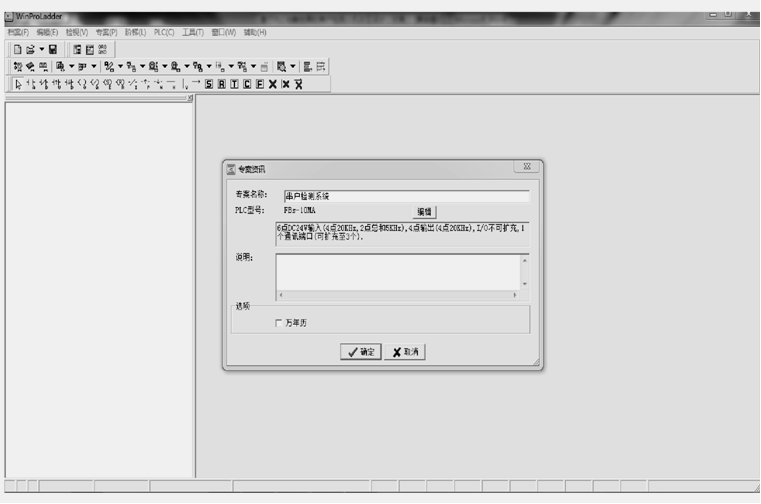The width and height of the screenshot is (761, 504).
Task: Select the arrow pointer tool
Action: tap(18, 84)
